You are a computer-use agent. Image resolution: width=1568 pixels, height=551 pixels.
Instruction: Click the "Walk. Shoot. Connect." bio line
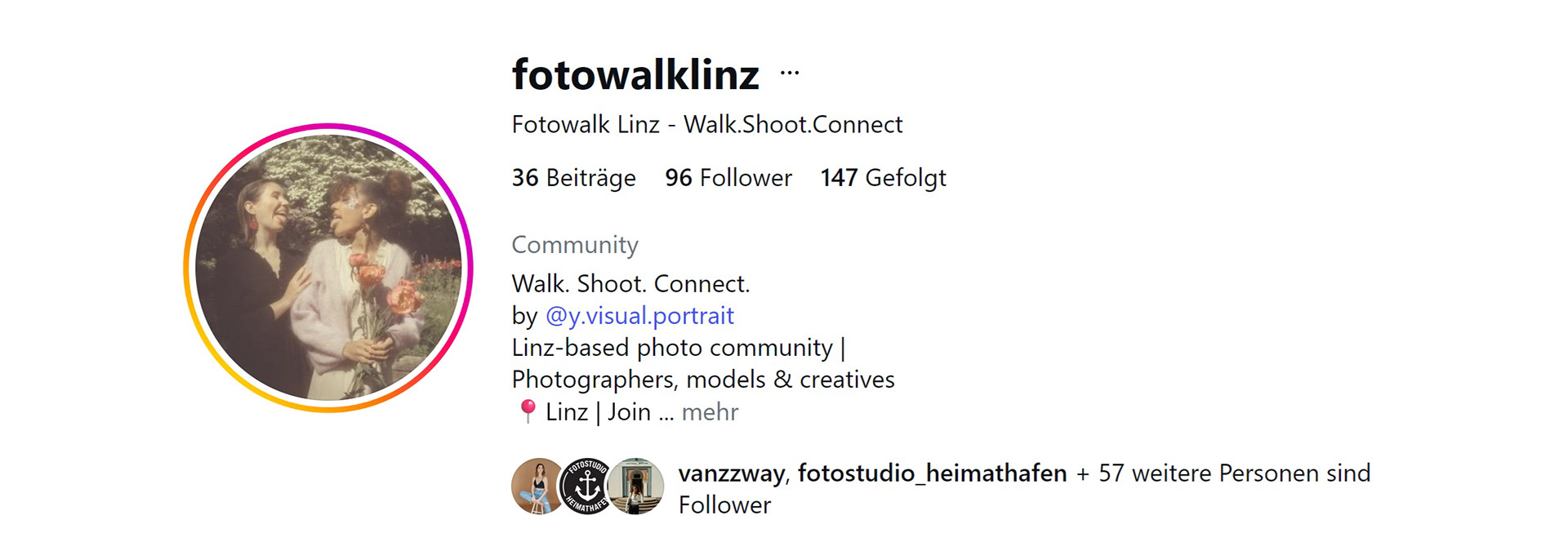click(630, 284)
